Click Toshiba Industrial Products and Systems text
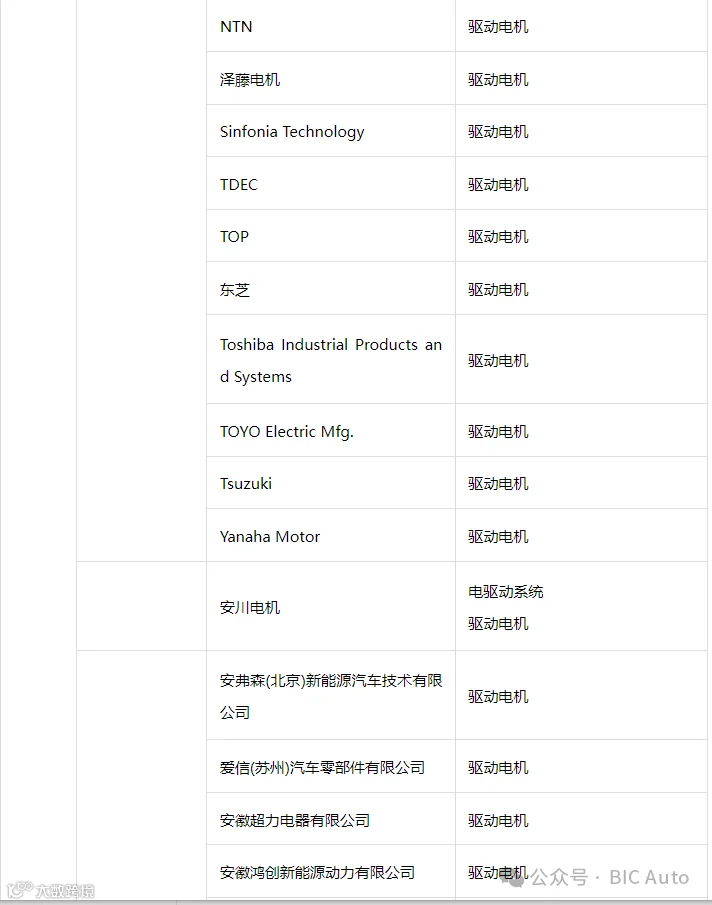 [x=331, y=360]
